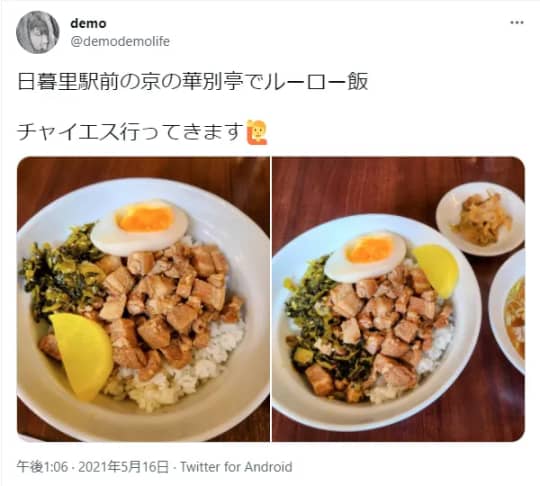Open the three-dot more options menu
The width and height of the screenshot is (540, 486).
[x=517, y=23]
